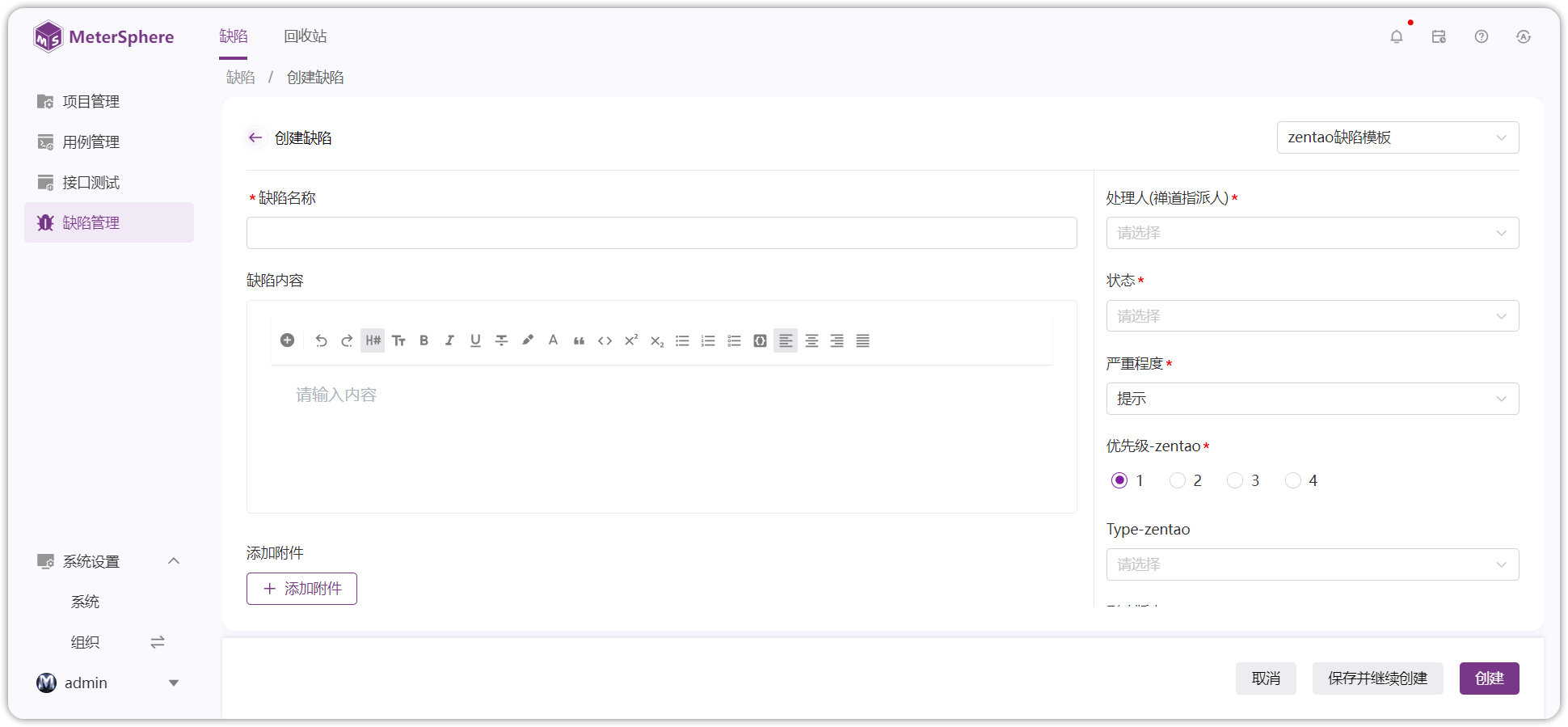Undo the last edit in editor
The height and width of the screenshot is (727, 1568).
321,340
